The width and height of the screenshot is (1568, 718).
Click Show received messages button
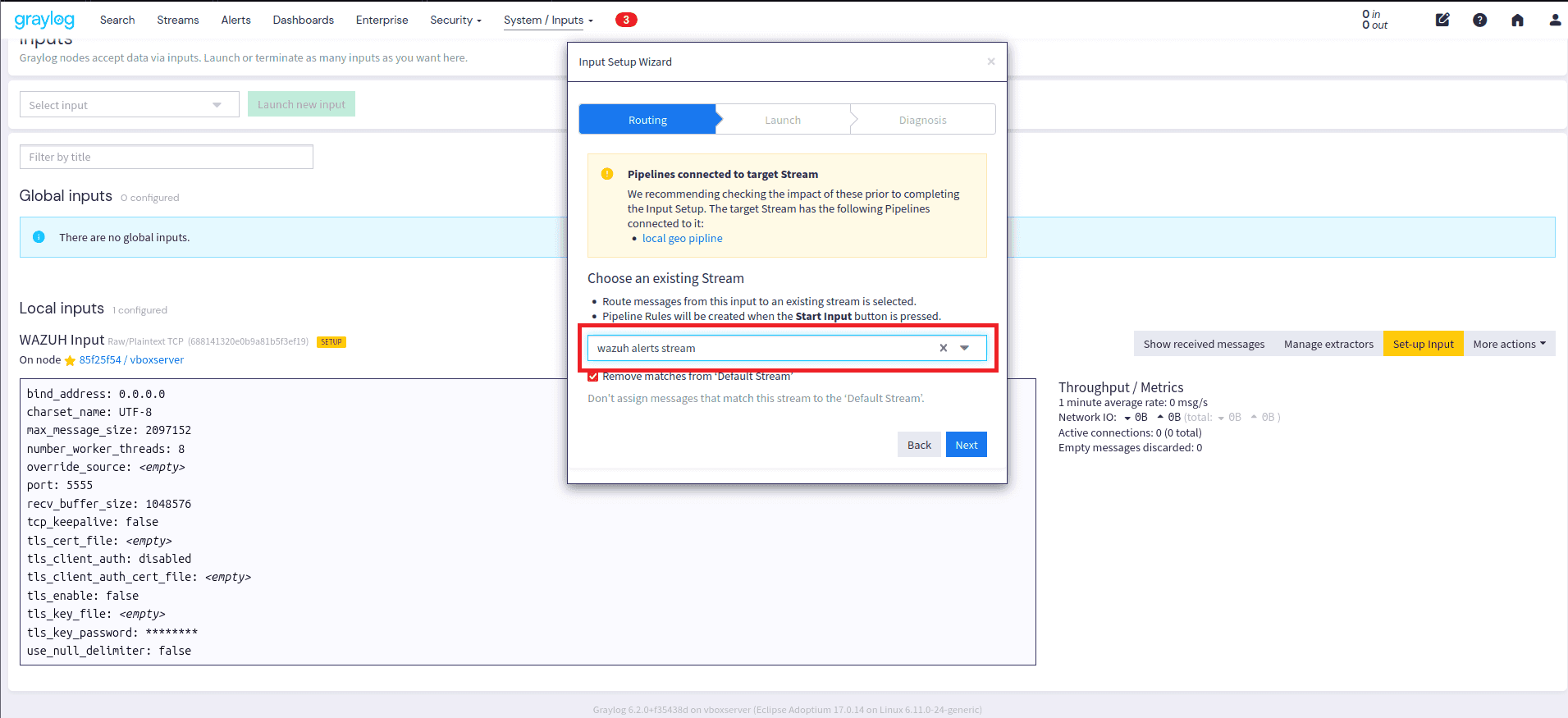click(1204, 344)
